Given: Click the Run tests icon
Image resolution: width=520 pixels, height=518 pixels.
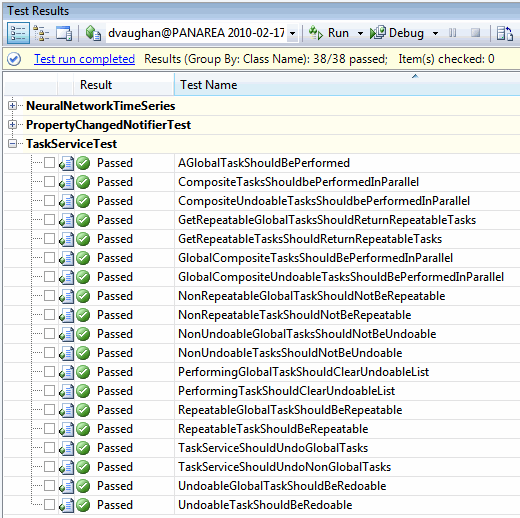Looking at the screenshot, I should tap(316, 33).
